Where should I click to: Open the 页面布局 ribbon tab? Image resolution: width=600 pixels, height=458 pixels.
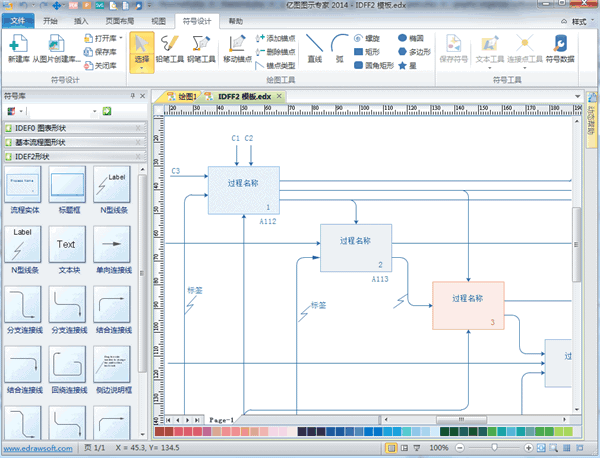(119, 20)
